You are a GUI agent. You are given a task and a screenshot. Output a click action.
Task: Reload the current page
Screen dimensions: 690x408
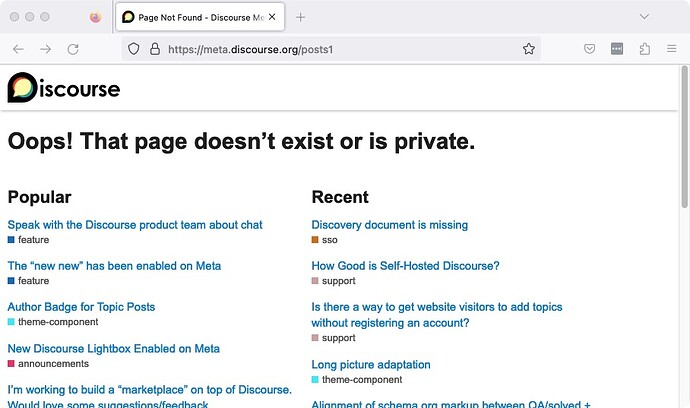click(x=73, y=49)
